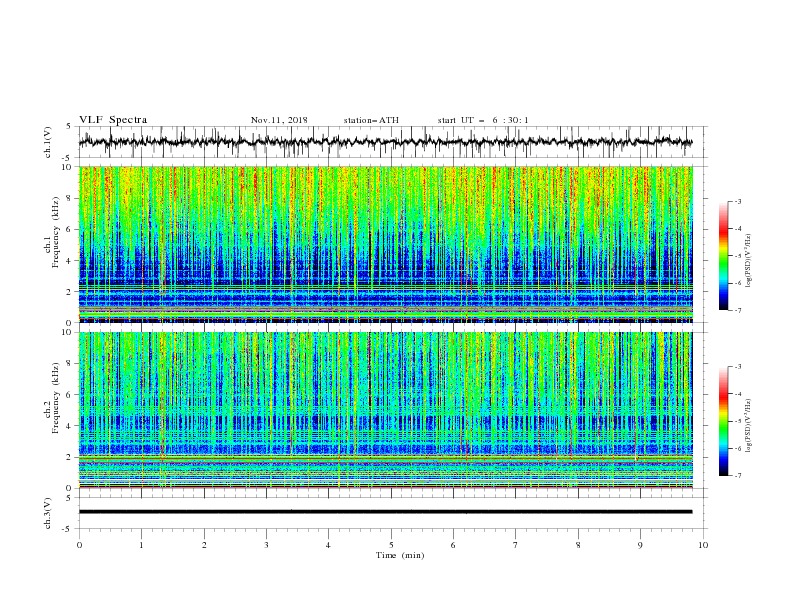Click the "station=ATH" header label

(x=371, y=120)
